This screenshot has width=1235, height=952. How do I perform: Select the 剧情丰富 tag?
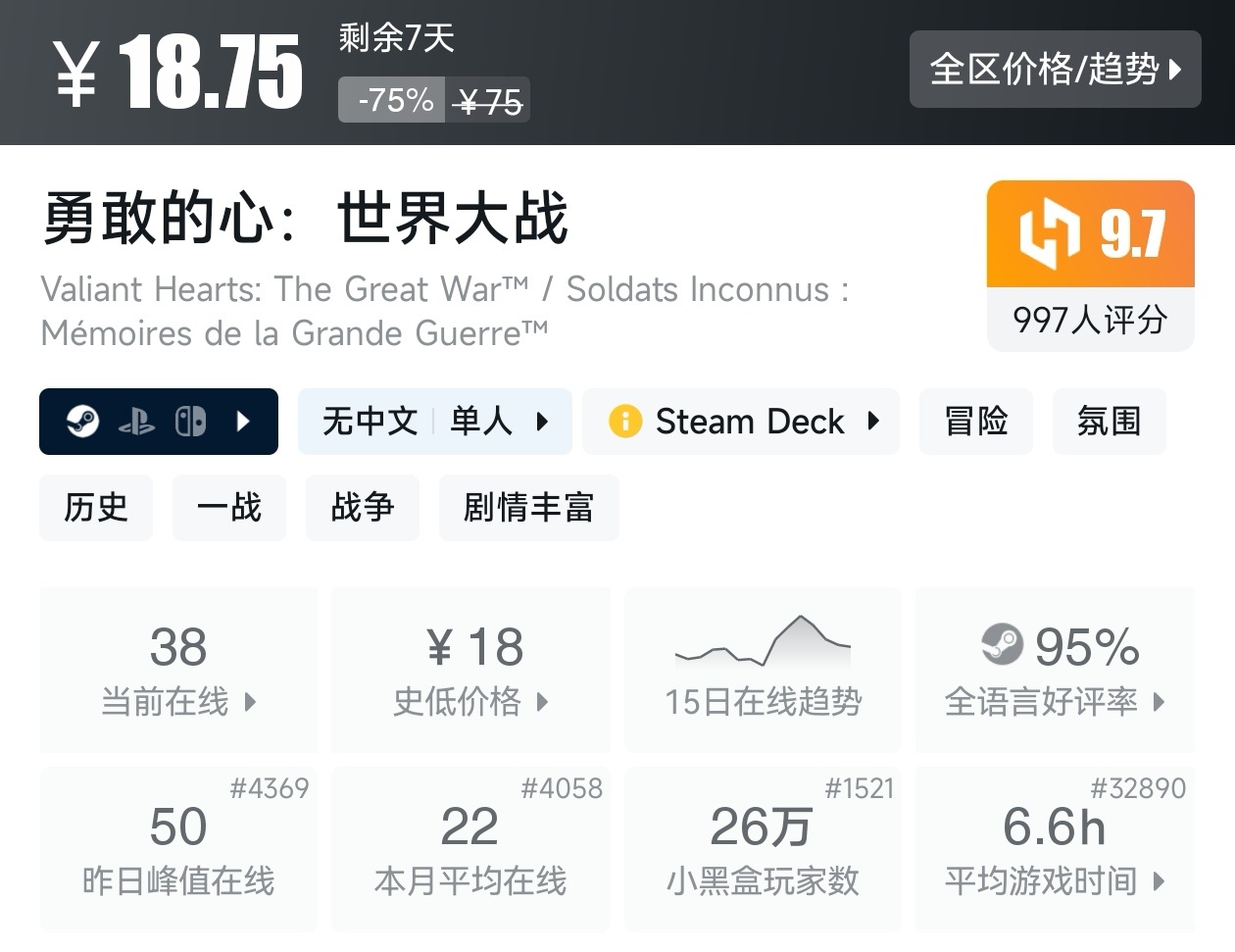pyautogui.click(x=529, y=508)
